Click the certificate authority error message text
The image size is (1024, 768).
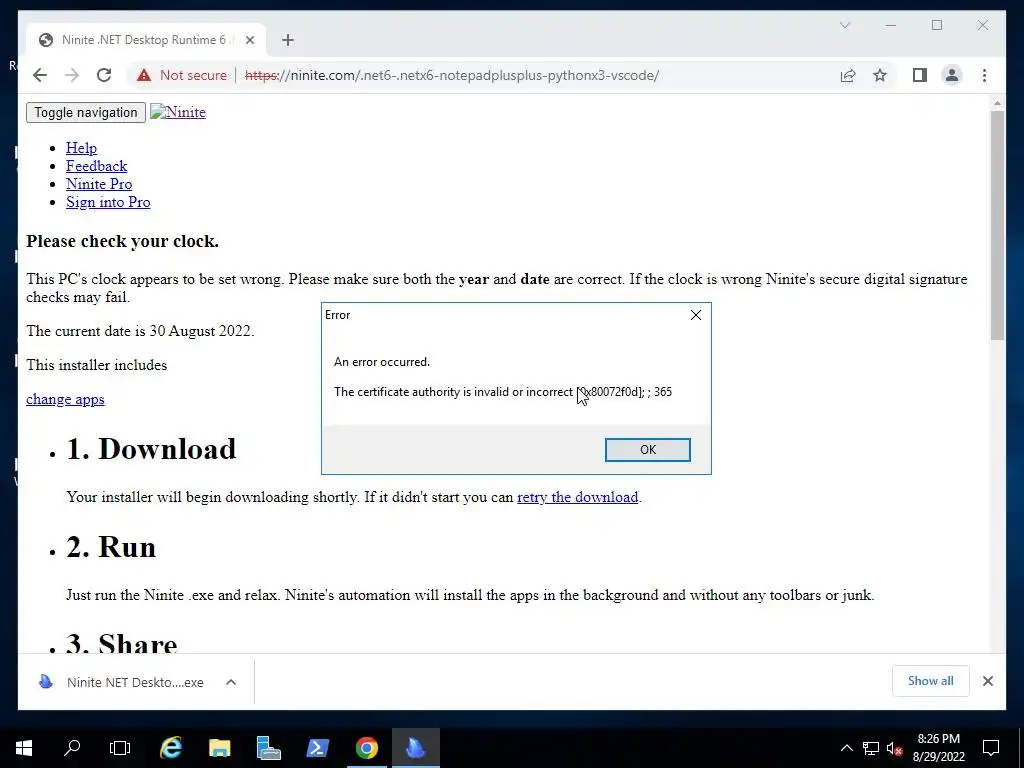coord(503,392)
